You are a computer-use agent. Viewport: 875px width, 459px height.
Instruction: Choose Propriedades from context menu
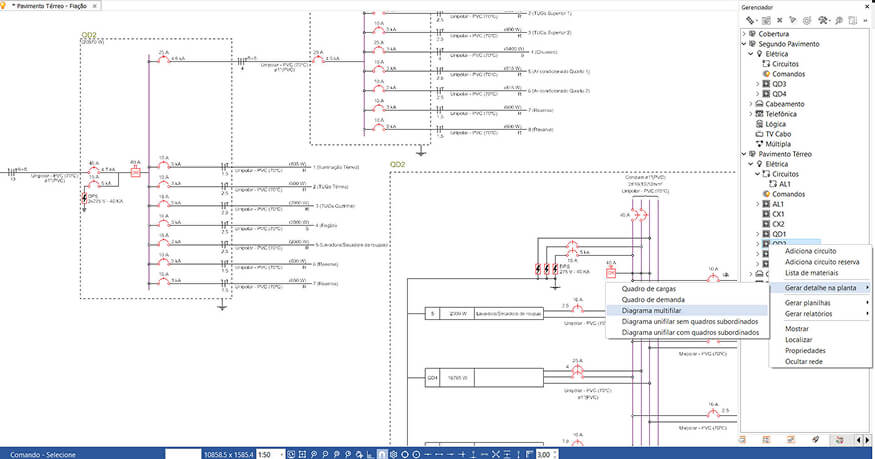(x=805, y=351)
